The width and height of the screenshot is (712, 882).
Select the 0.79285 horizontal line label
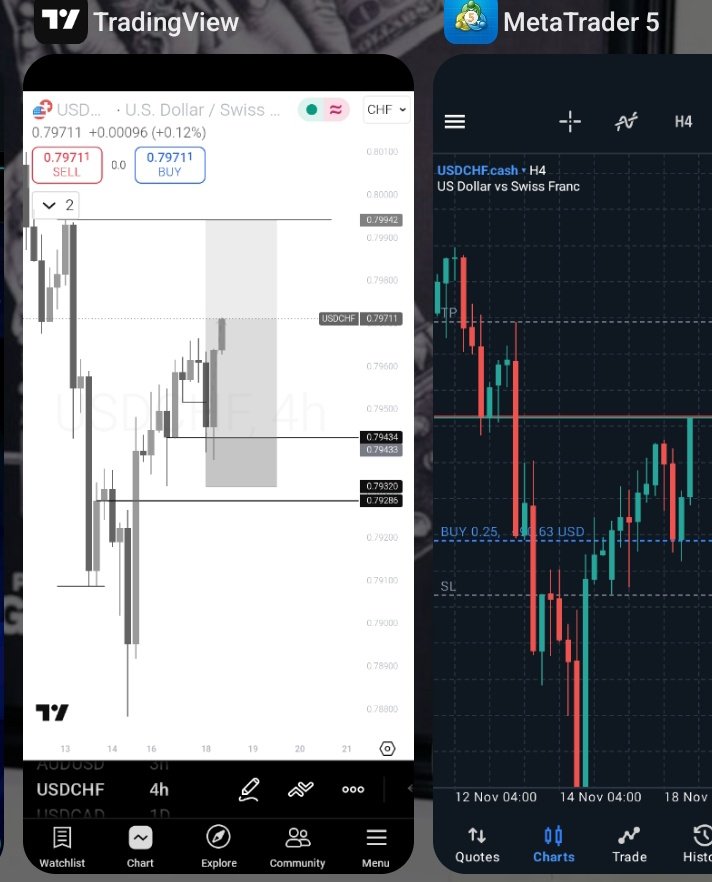click(x=381, y=500)
